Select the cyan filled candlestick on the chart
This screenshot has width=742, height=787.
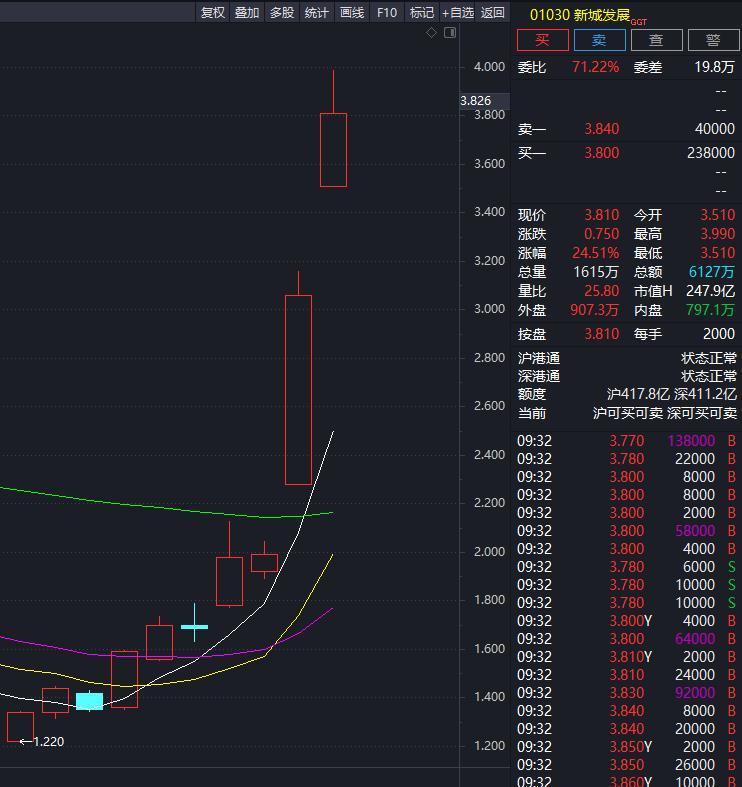[x=89, y=701]
